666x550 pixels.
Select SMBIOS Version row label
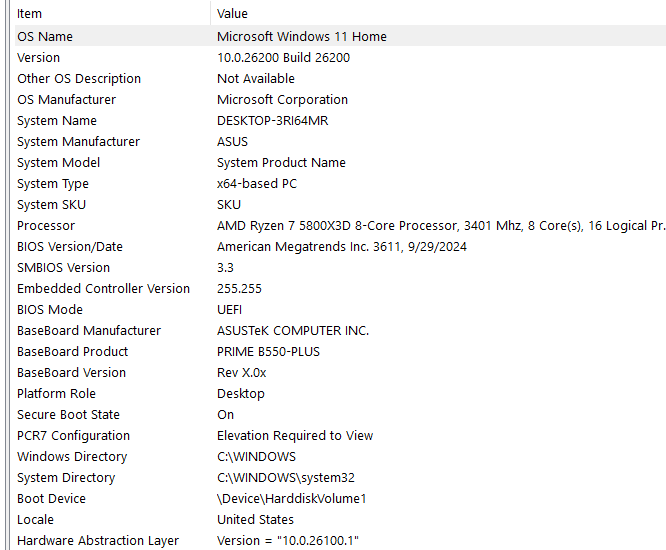click(64, 268)
